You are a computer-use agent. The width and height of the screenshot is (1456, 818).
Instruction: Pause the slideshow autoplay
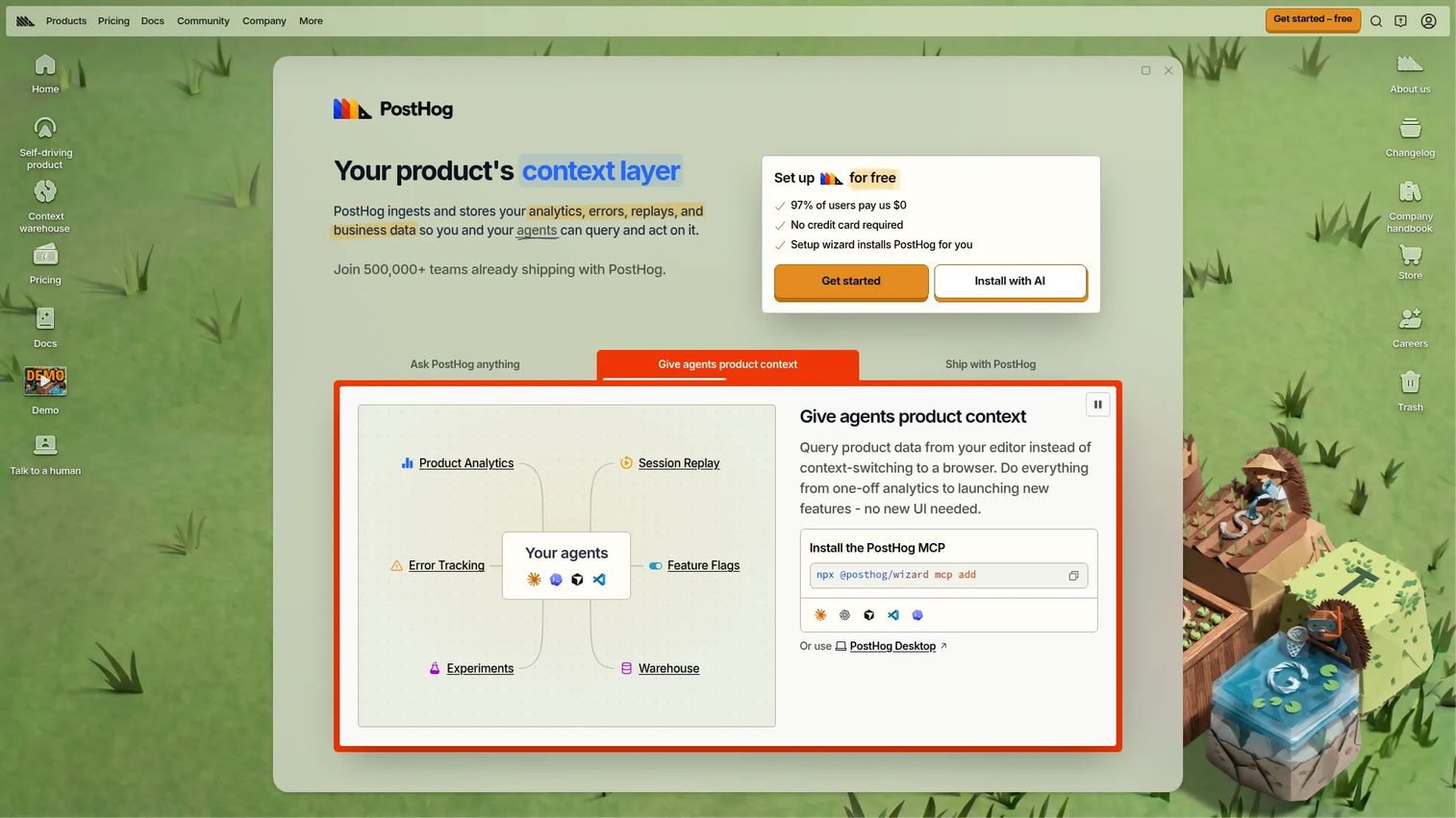click(1097, 405)
